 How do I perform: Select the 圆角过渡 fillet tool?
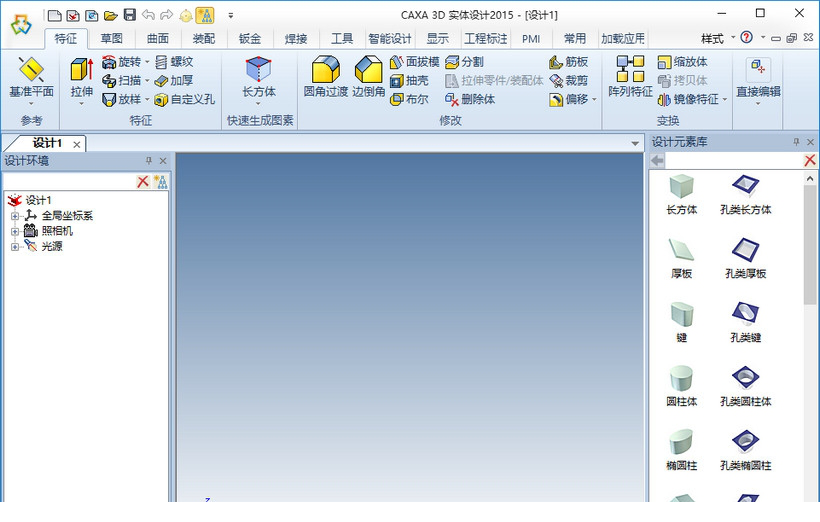coord(326,77)
